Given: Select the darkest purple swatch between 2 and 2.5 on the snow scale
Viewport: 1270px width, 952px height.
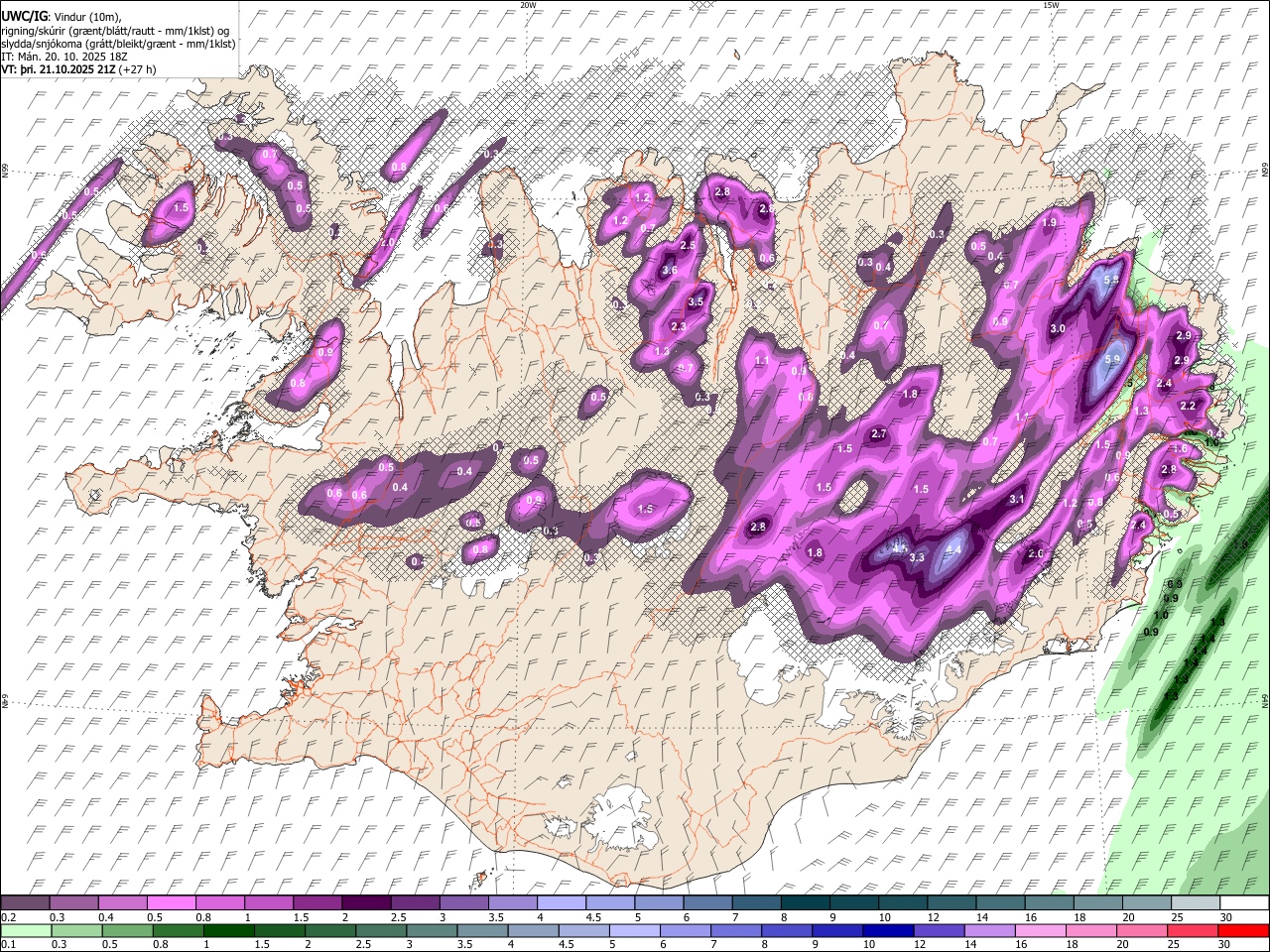Looking at the screenshot, I should click(368, 903).
